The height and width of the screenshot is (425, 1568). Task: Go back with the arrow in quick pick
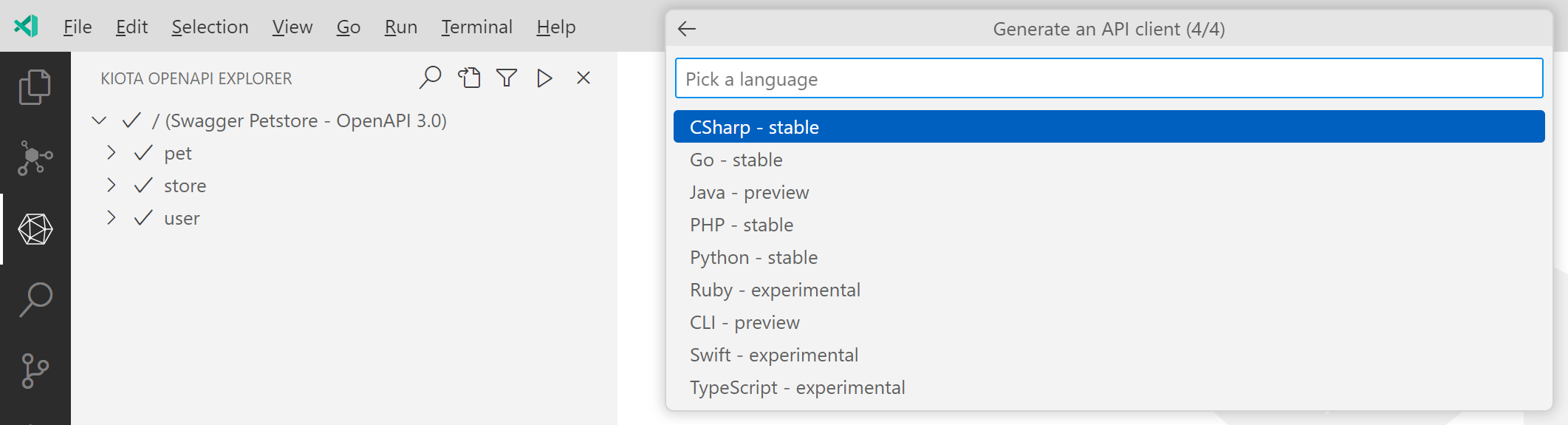(687, 29)
